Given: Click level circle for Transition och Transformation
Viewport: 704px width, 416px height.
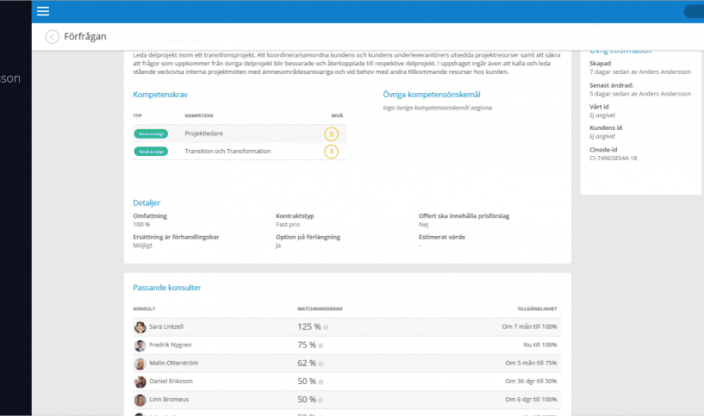Looking at the screenshot, I should [331, 151].
